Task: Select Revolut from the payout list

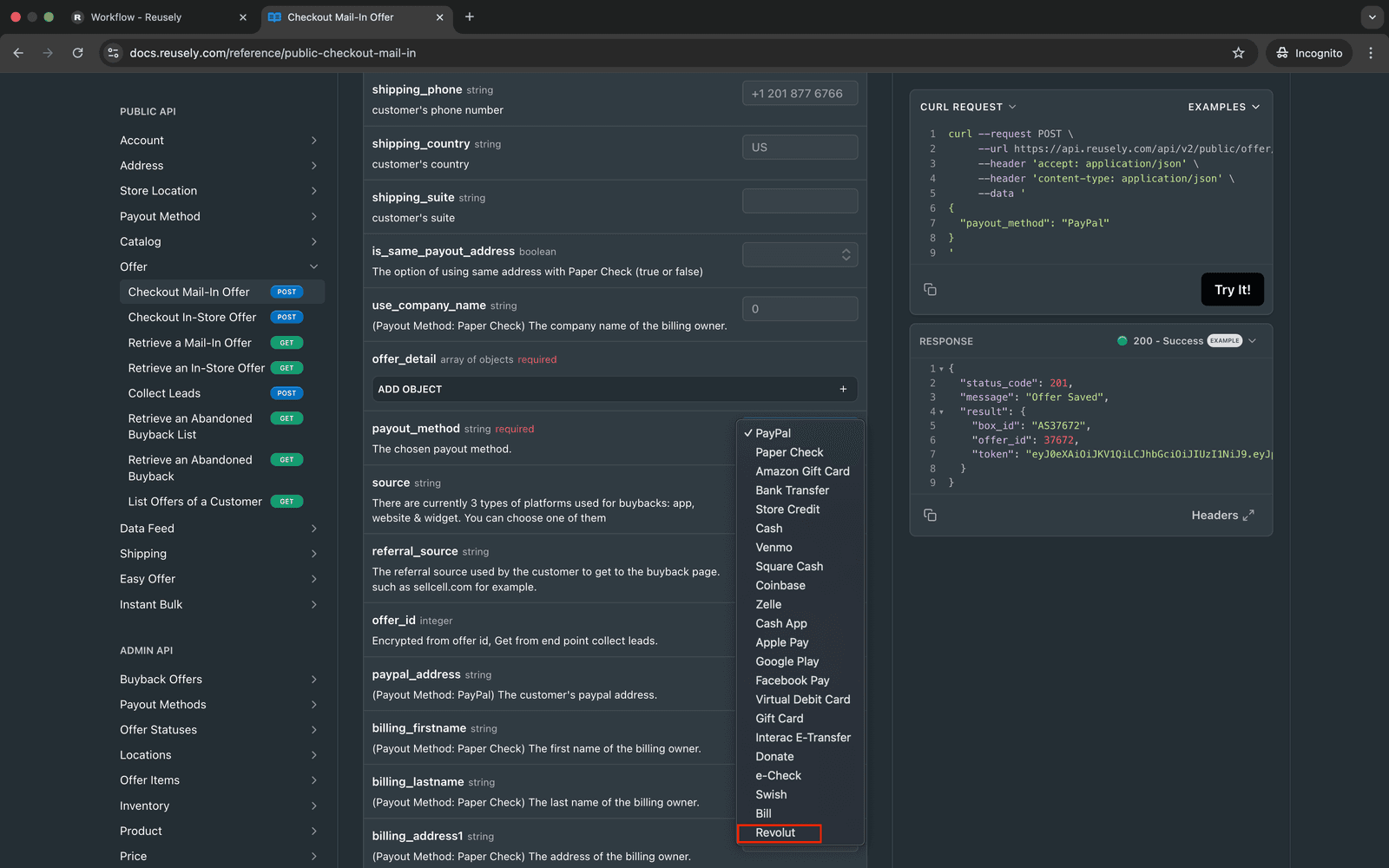Action: (800, 833)
